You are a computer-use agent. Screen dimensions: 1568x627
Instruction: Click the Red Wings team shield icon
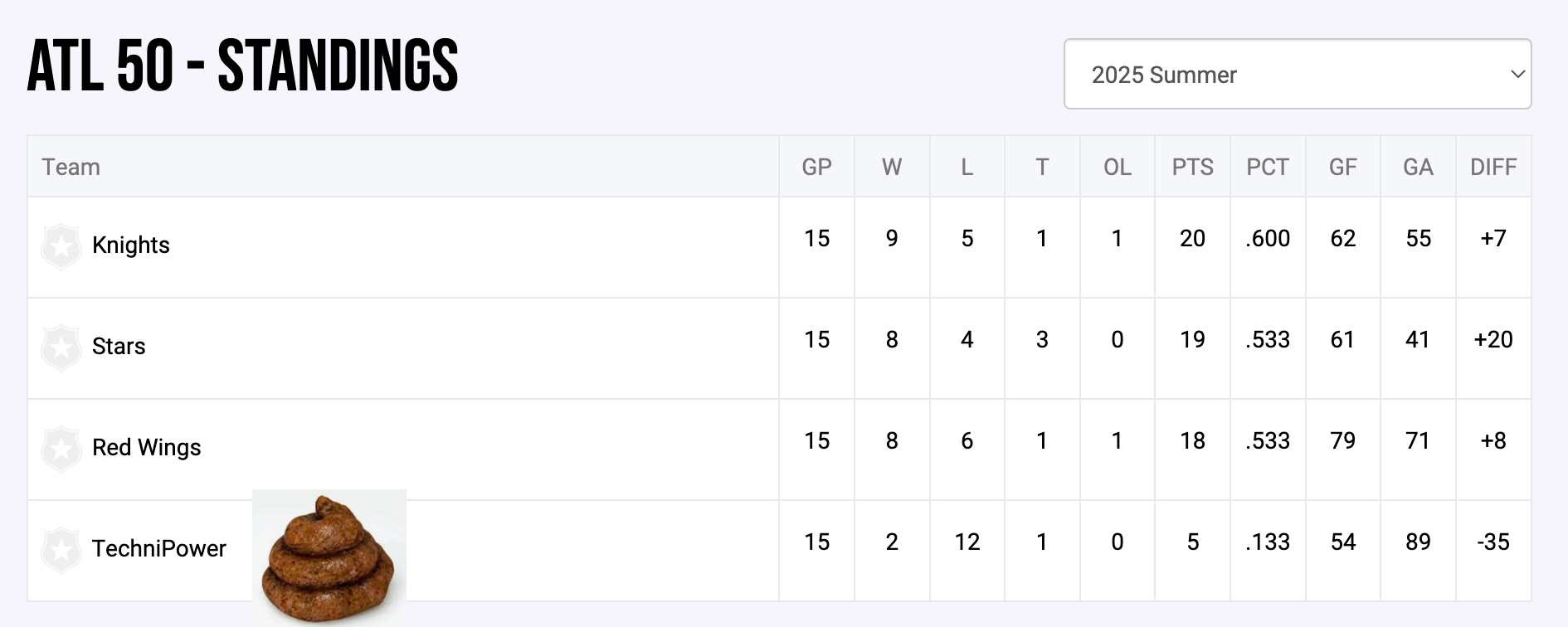pyautogui.click(x=61, y=449)
